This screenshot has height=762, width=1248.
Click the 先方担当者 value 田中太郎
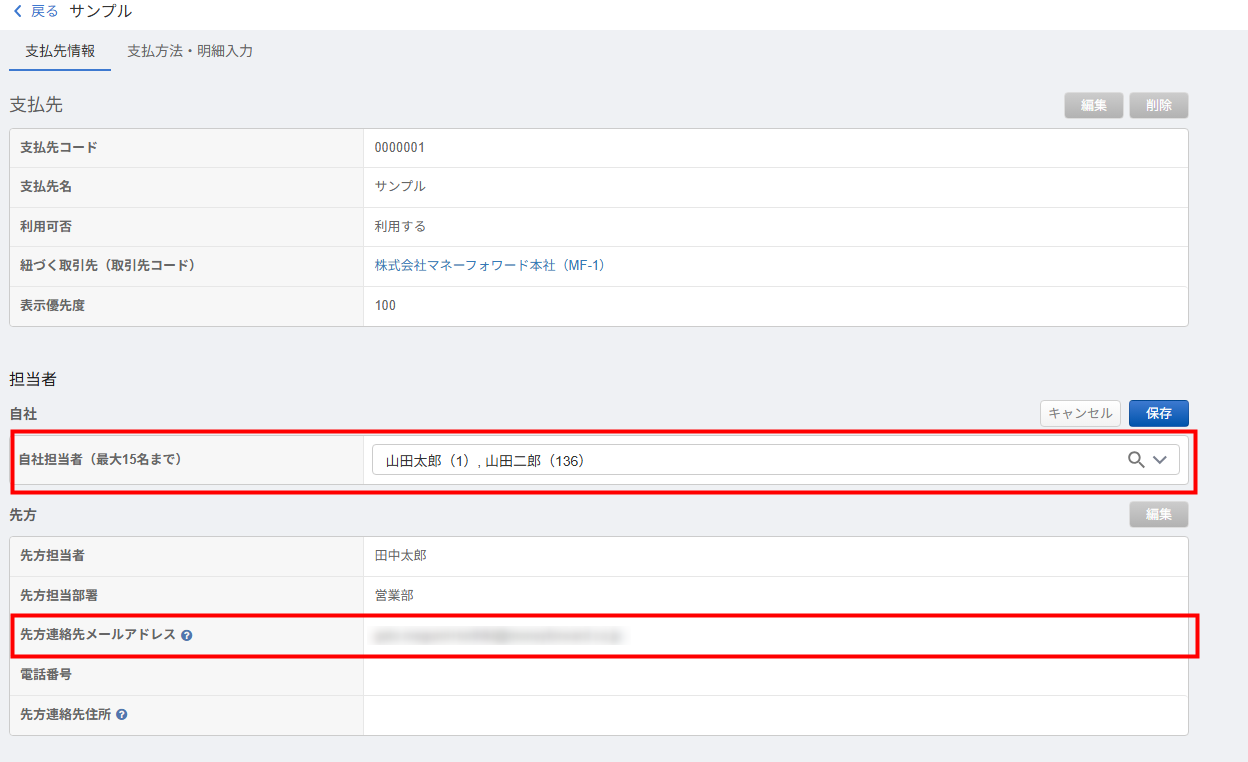click(x=400, y=556)
